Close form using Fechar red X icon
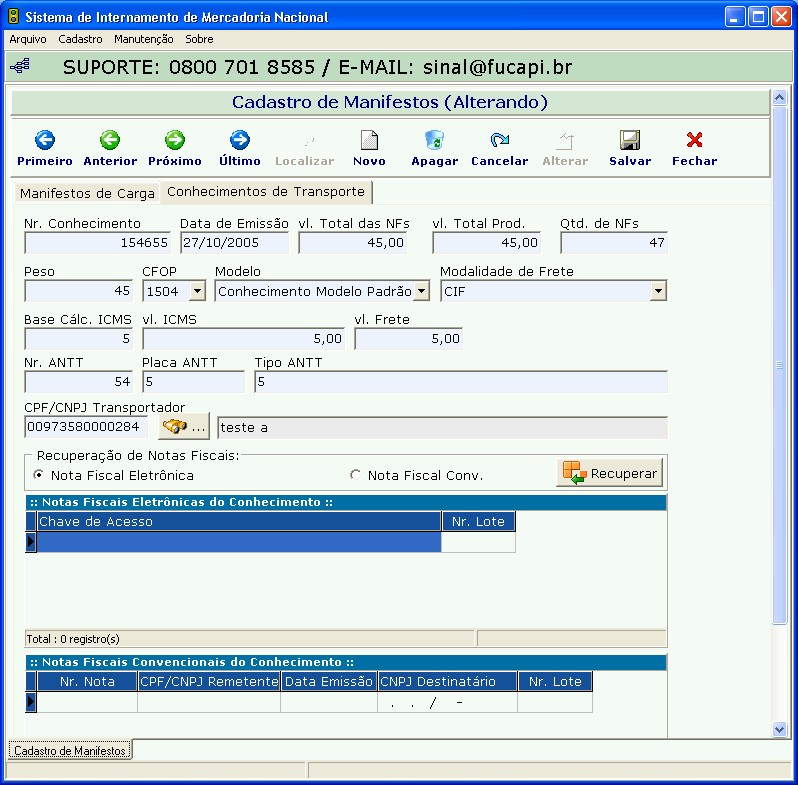 694,141
